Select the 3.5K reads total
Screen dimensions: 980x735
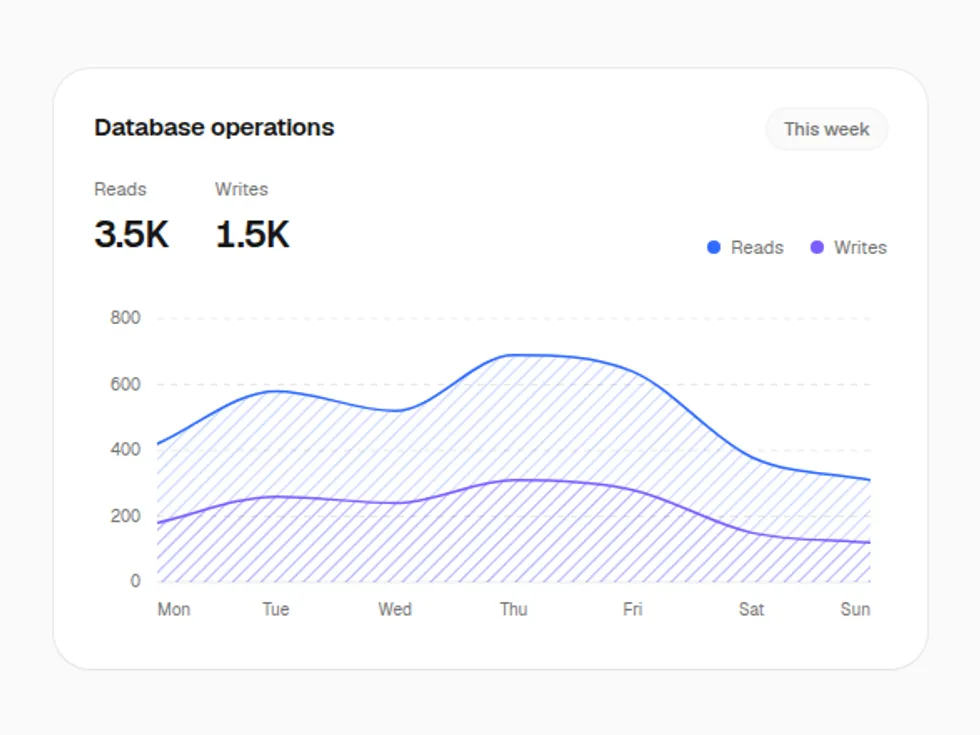[x=132, y=234]
